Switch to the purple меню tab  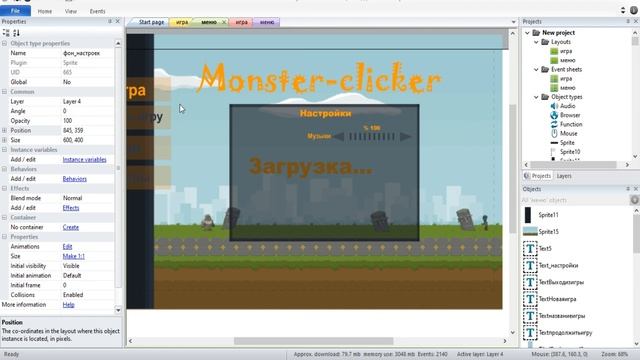(267, 22)
